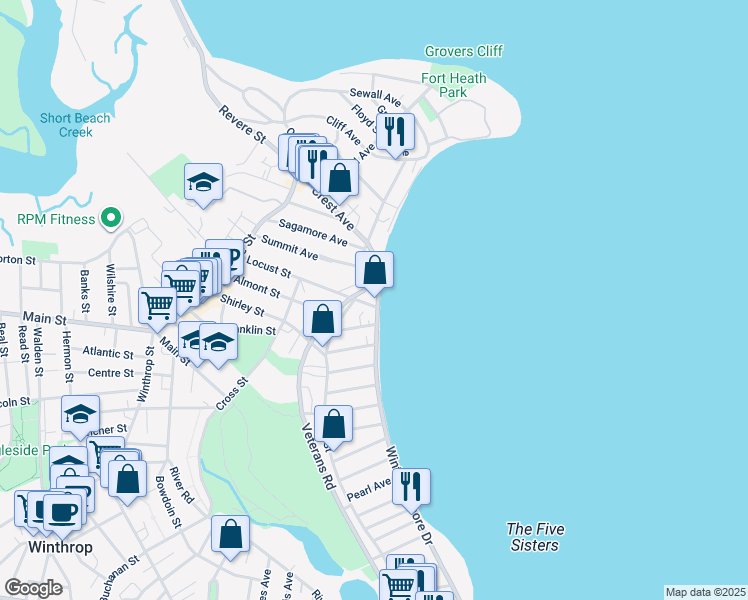Select the Grovers Cliff label
Screen dimensions: 748x600
tap(464, 51)
